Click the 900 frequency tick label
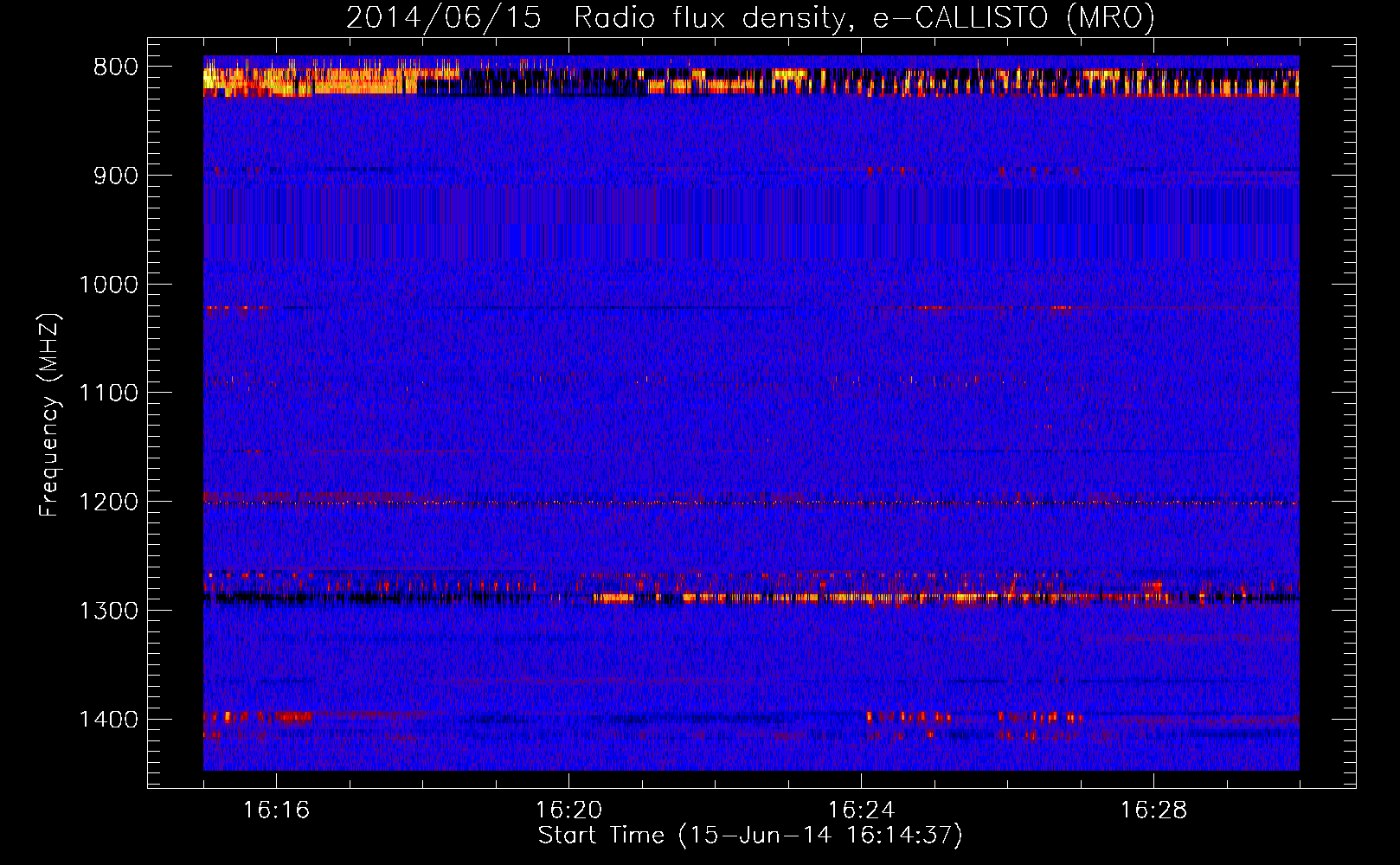 point(116,176)
